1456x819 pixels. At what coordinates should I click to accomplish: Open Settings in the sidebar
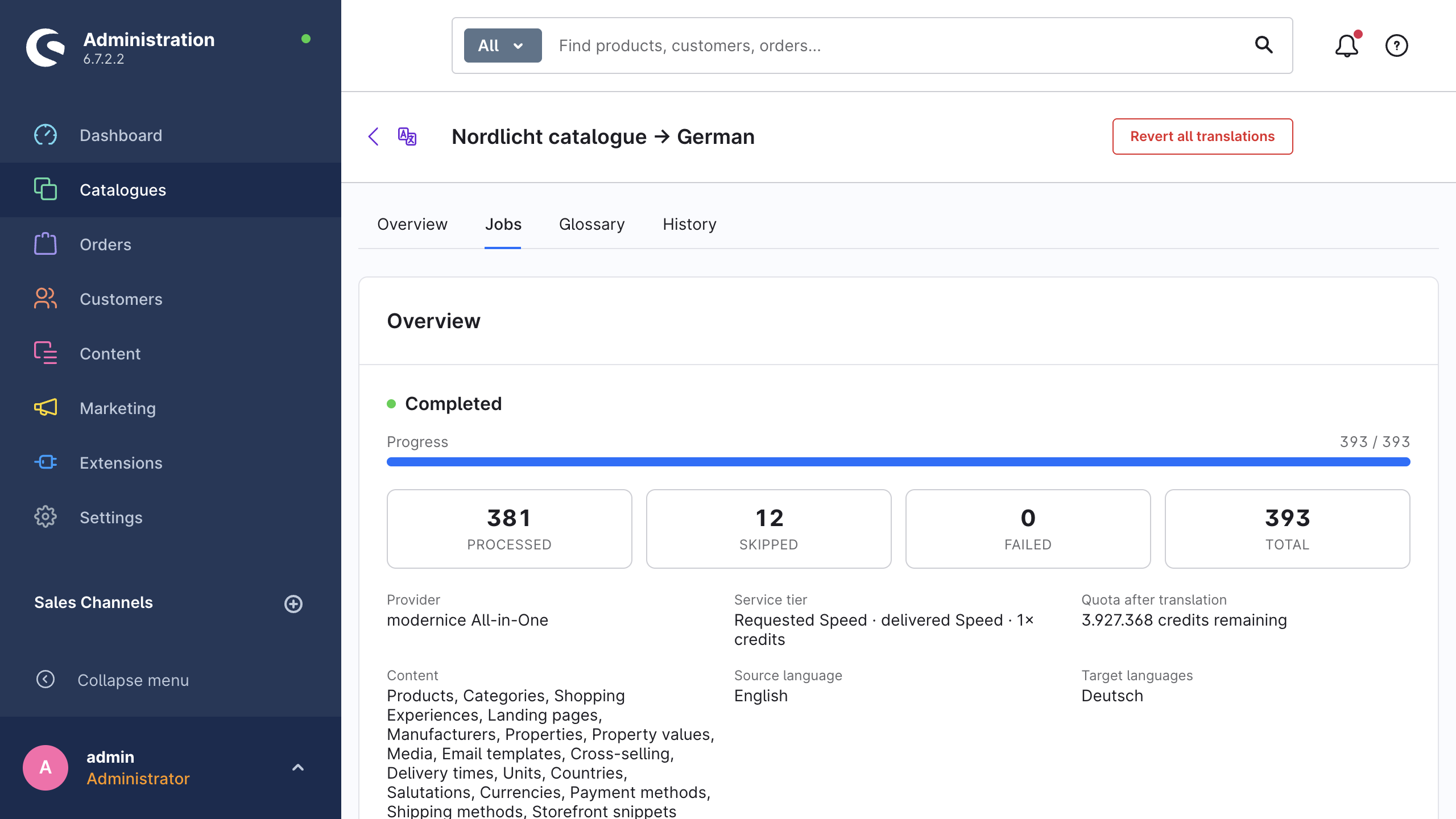coord(171,518)
